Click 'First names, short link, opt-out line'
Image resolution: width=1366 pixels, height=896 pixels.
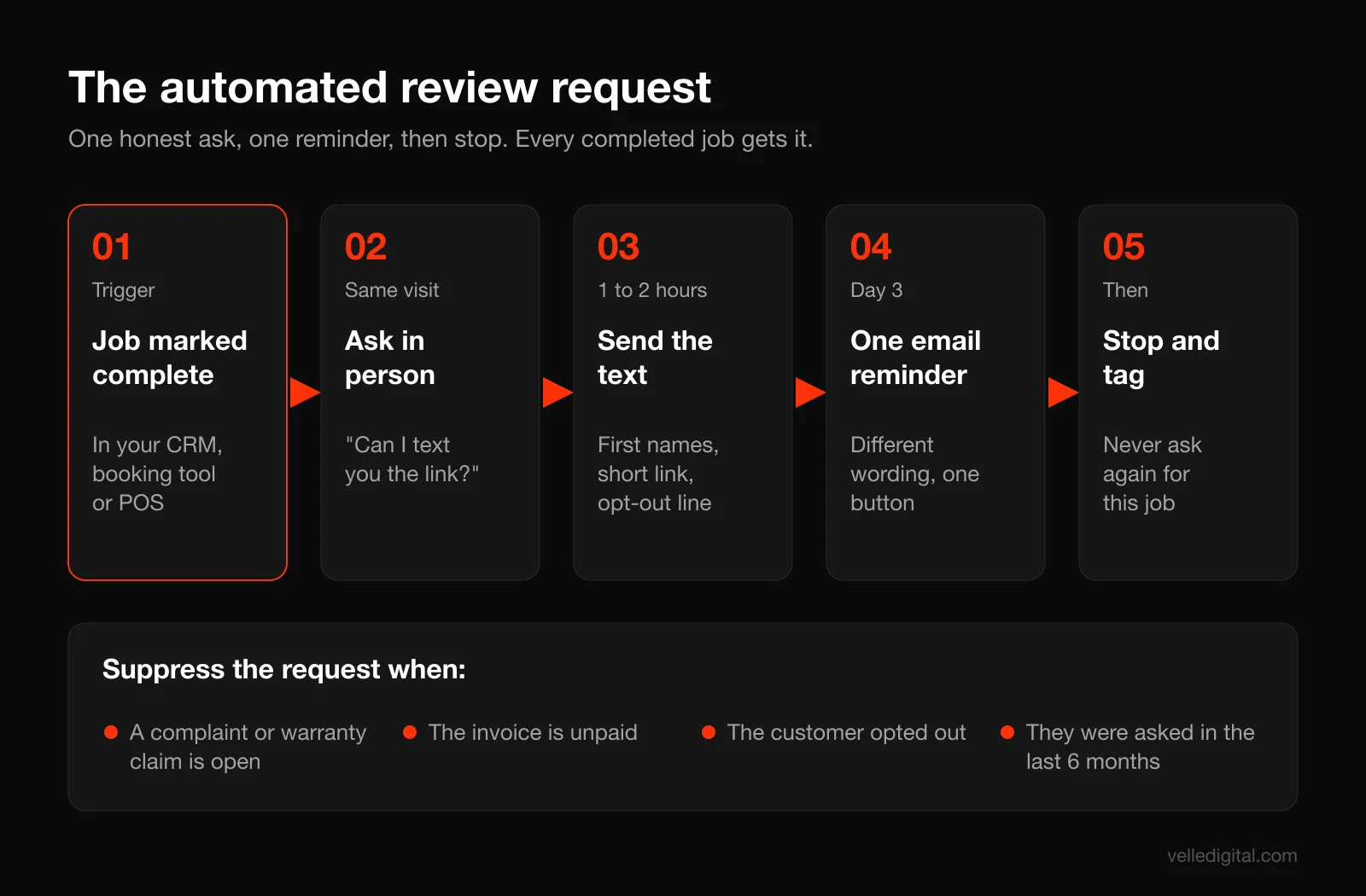pyautogui.click(x=658, y=474)
